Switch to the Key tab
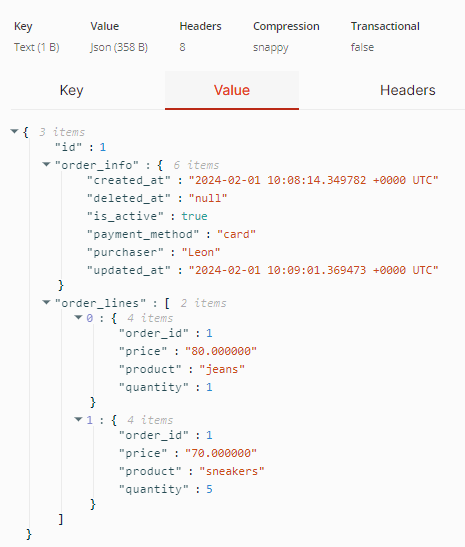Image resolution: width=465 pixels, height=547 pixels. (72, 90)
